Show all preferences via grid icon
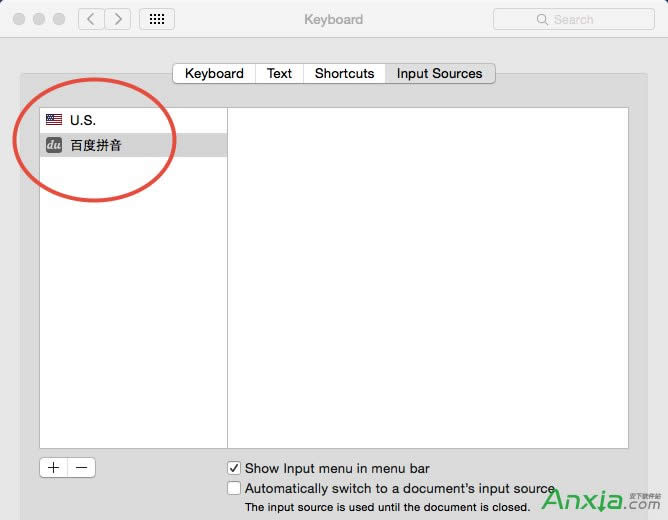The width and height of the screenshot is (668, 520). pos(157,19)
